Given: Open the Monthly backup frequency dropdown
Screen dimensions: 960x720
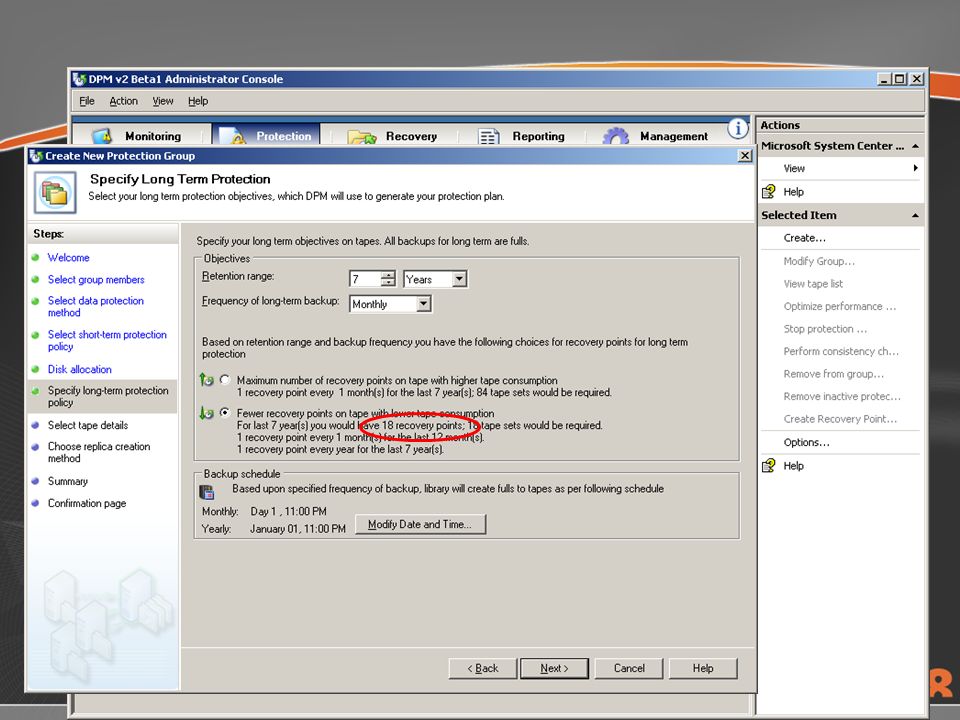Looking at the screenshot, I should pyautogui.click(x=424, y=304).
